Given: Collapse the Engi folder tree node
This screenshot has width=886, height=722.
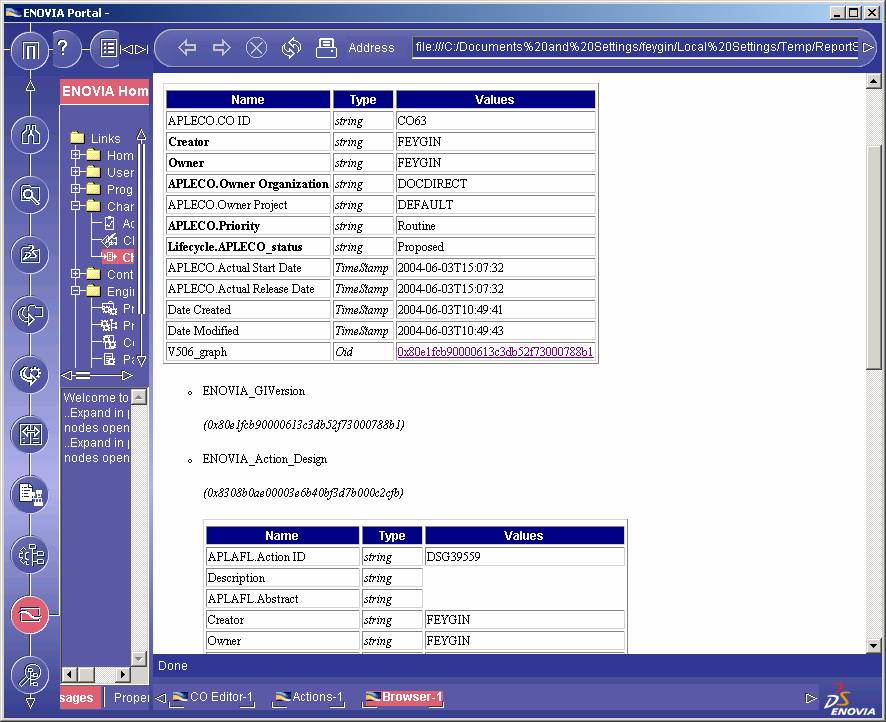Looking at the screenshot, I should coord(75,290).
